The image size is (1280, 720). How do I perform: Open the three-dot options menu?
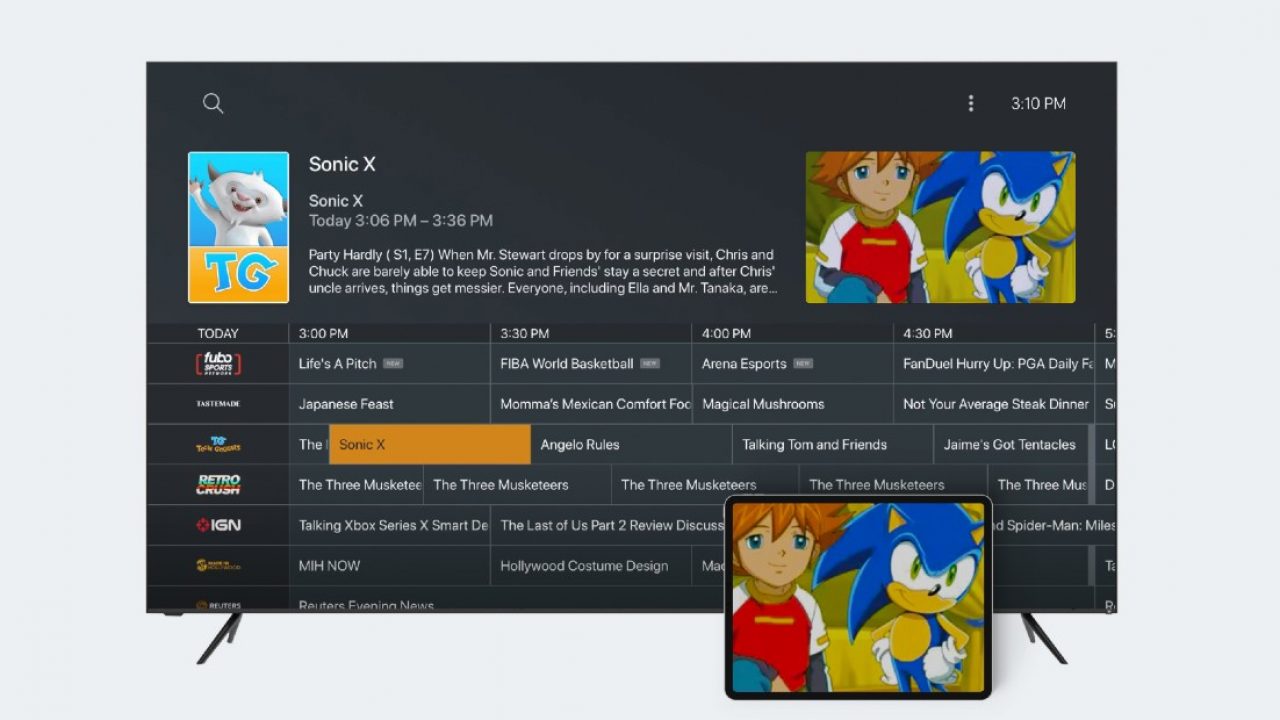[970, 103]
